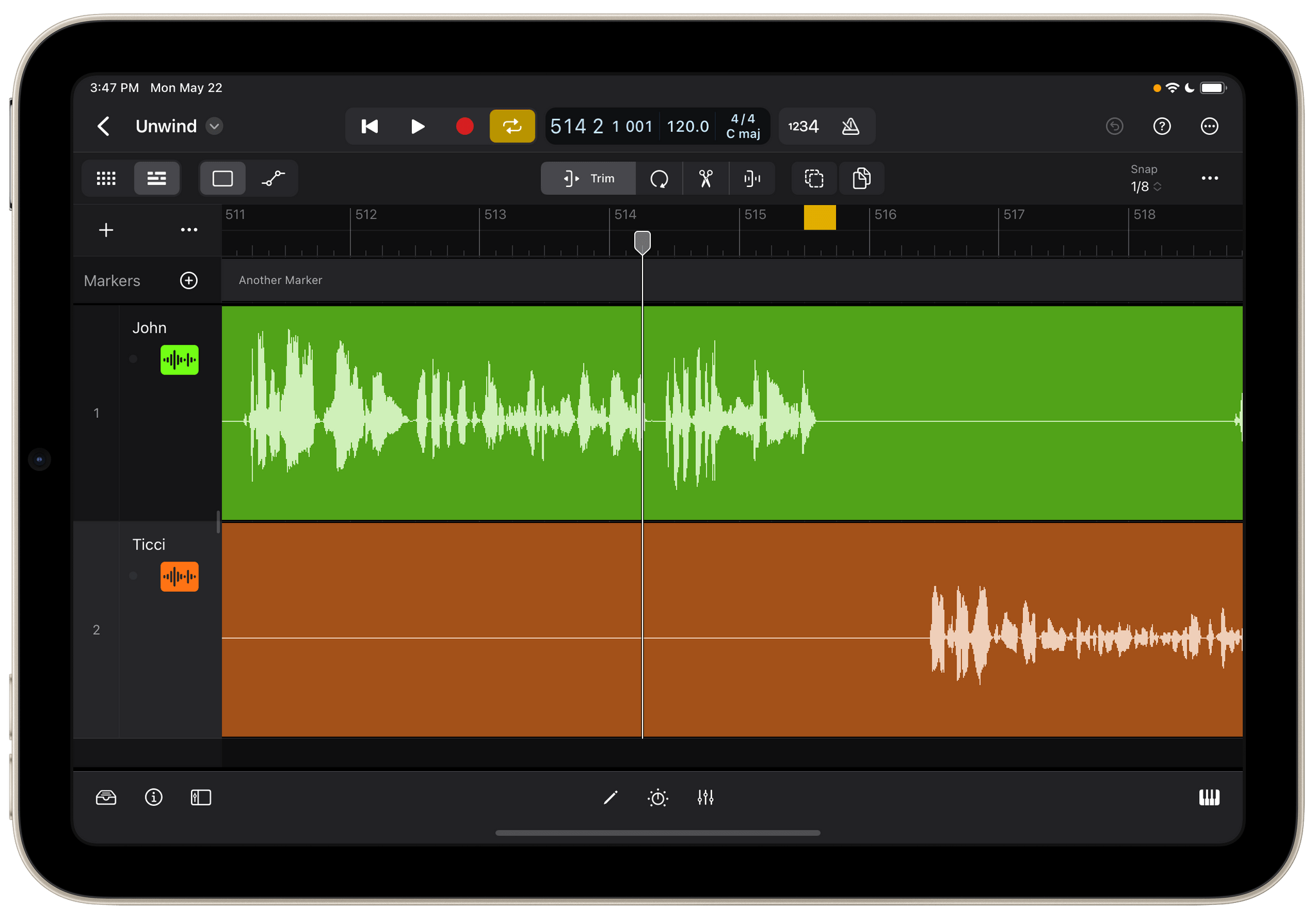Tap the iPad home indicator bar
The height and width of the screenshot is (919, 1316).
(x=658, y=833)
